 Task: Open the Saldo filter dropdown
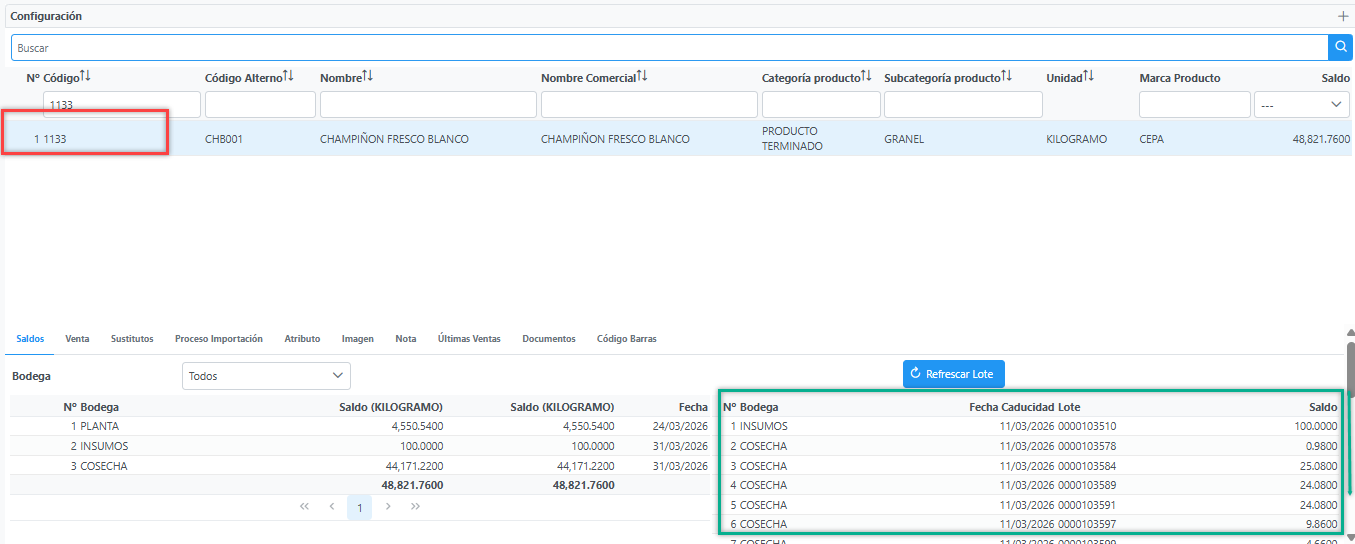(1302, 105)
